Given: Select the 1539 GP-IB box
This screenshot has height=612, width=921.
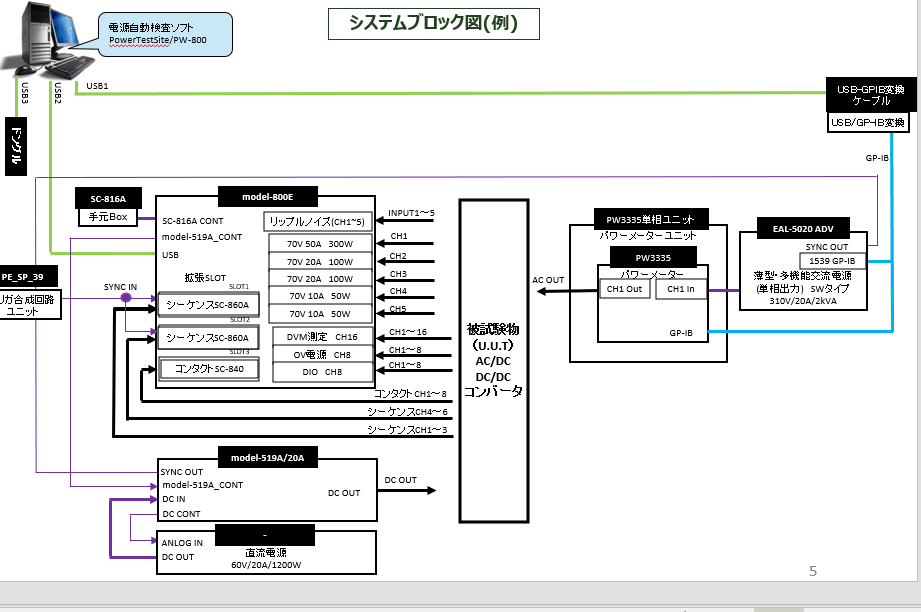Looking at the screenshot, I should pos(834,261).
